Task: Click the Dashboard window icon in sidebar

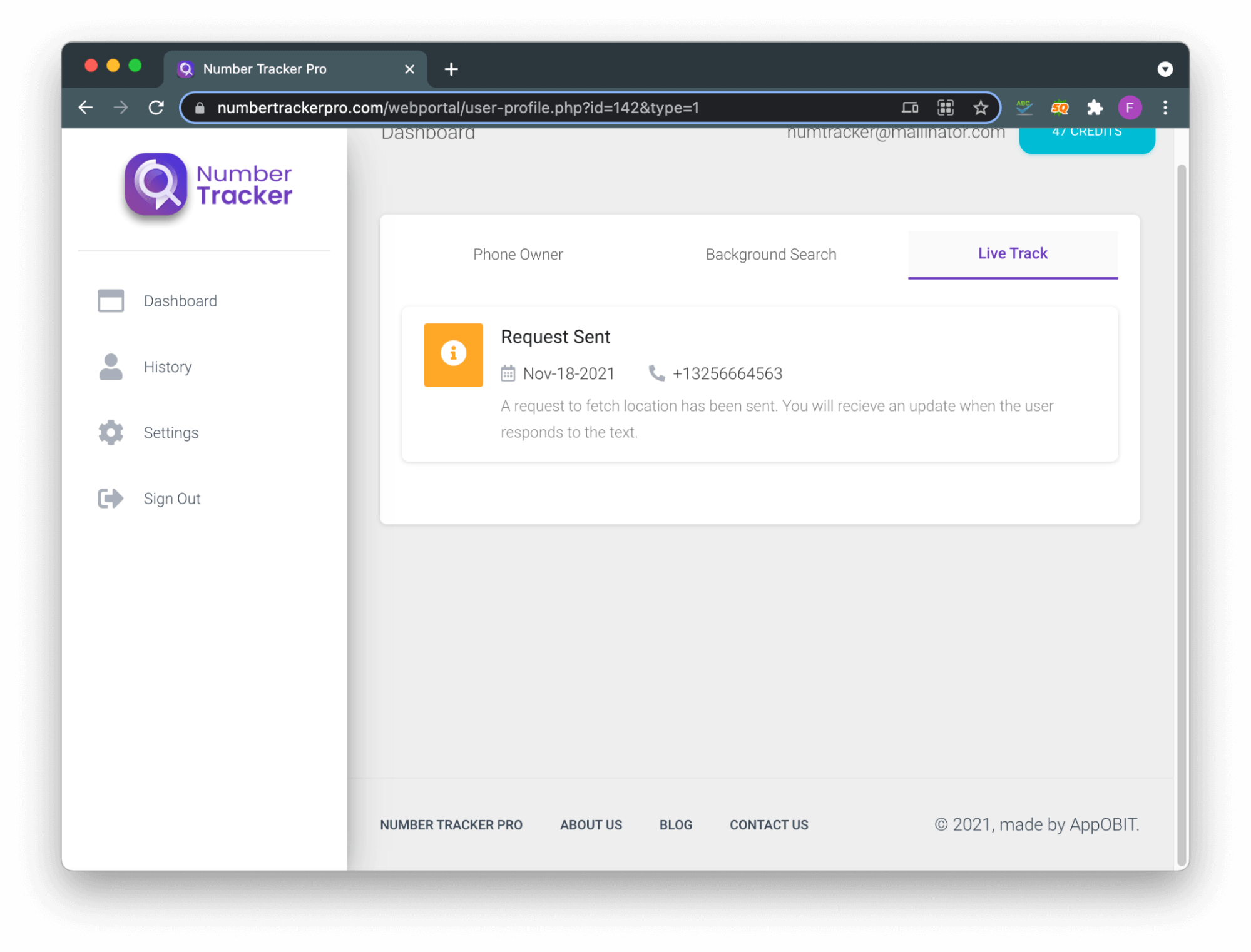Action: pyautogui.click(x=111, y=301)
